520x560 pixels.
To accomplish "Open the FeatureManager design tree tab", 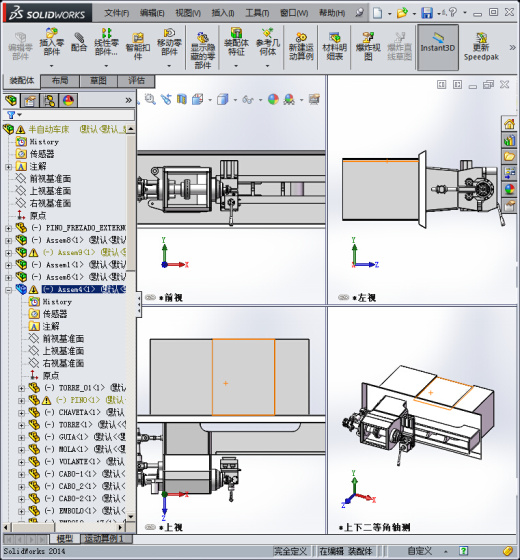I will pos(11,100).
